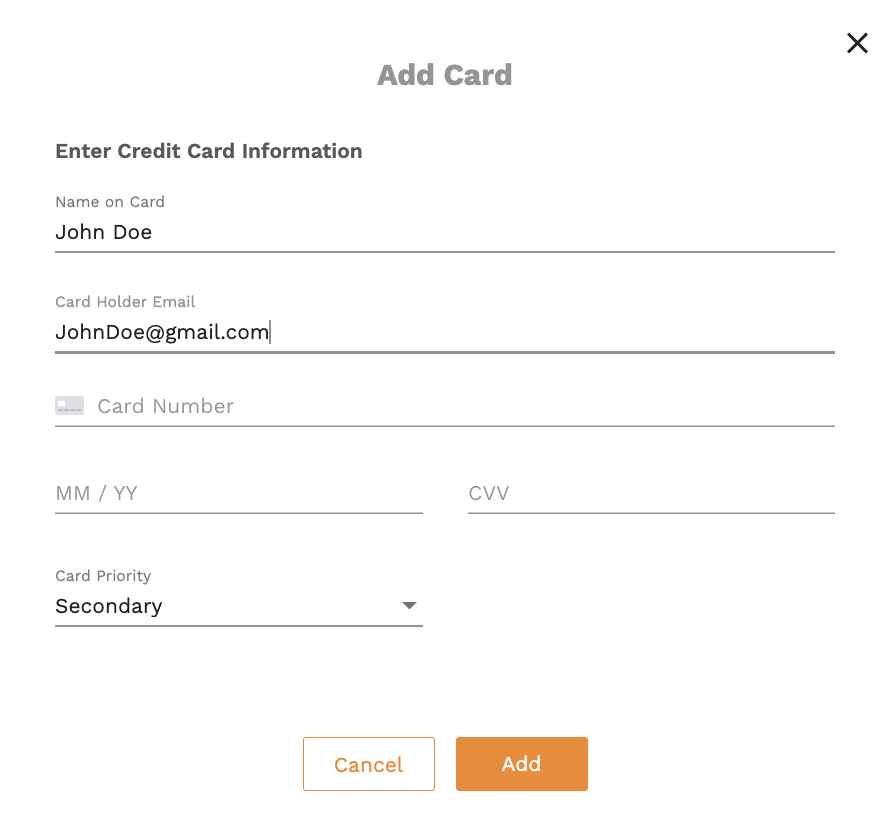Expand the Card Priority dropdown arrow

(409, 606)
